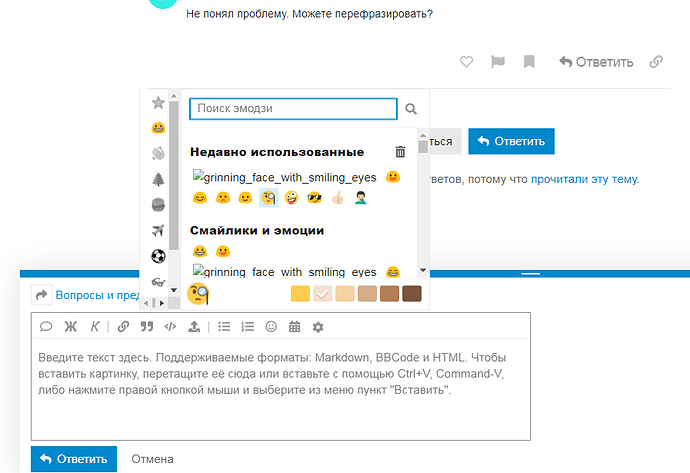Image resolution: width=690 pixels, height=473 pixels.
Task: Click the 'Поиск эмодзи' search field
Action: (x=293, y=109)
